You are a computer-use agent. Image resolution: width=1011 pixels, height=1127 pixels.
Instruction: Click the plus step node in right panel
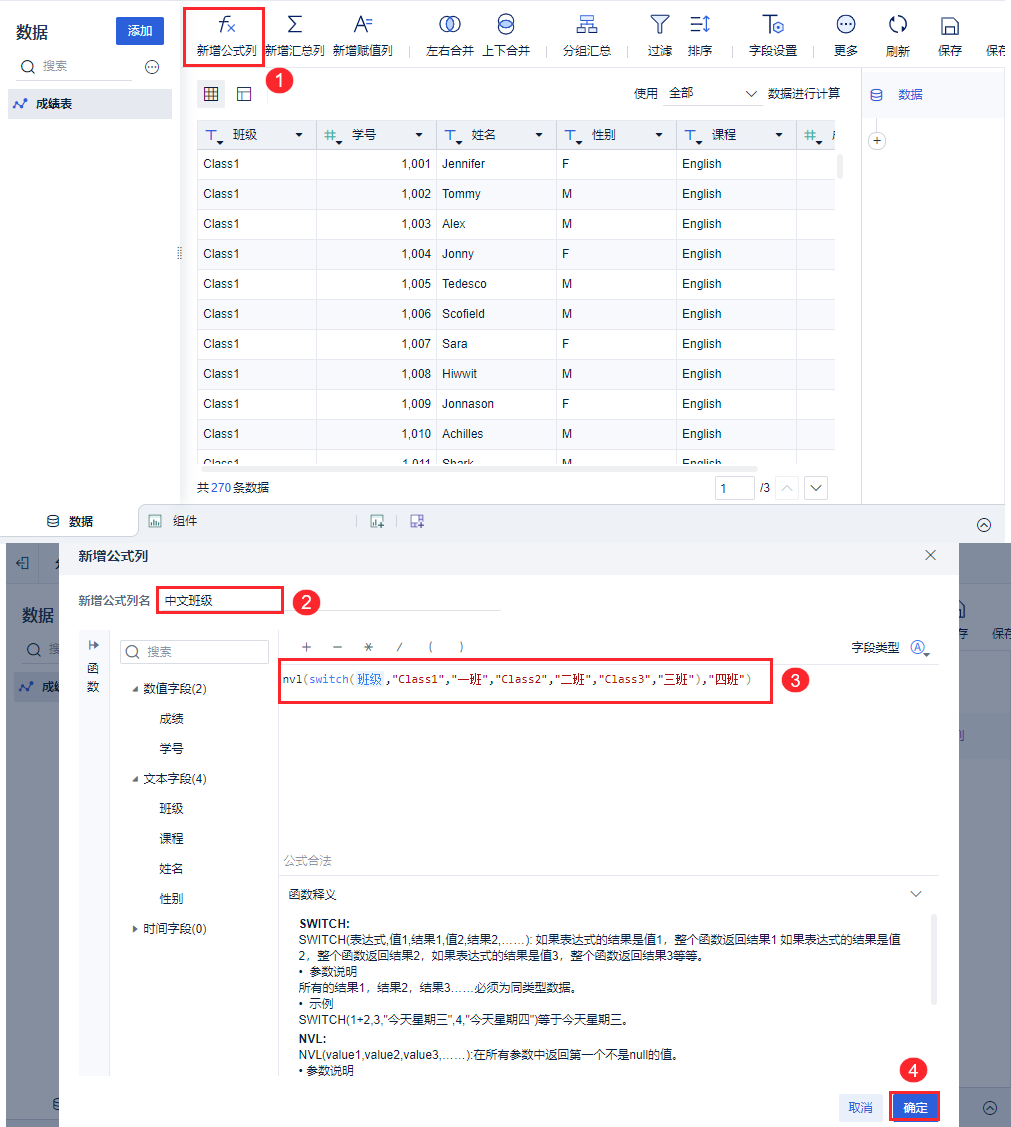877,141
